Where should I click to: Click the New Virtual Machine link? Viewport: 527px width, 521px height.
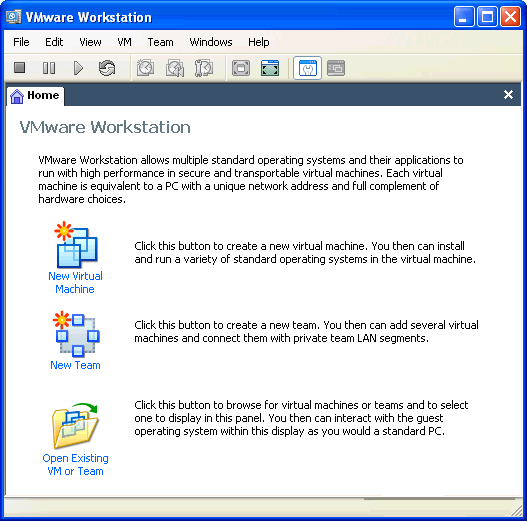(x=75, y=282)
